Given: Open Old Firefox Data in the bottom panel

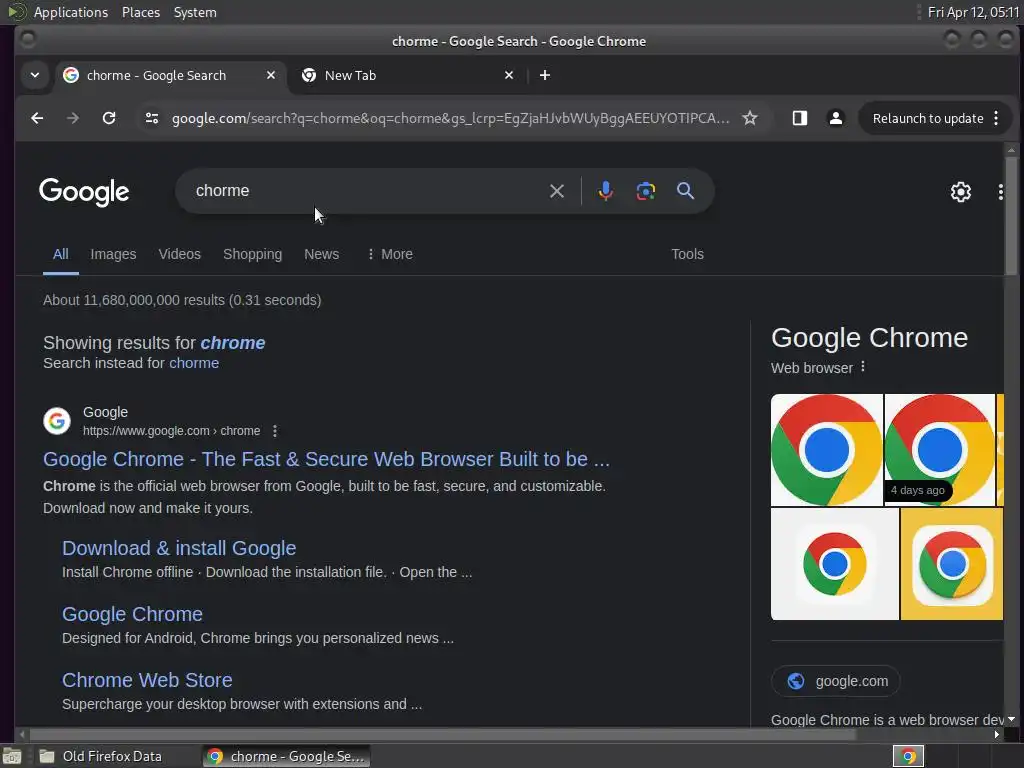Looking at the screenshot, I should 100,756.
